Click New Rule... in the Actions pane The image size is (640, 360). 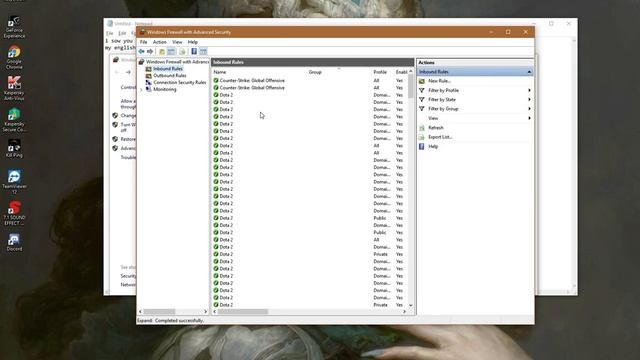440,81
